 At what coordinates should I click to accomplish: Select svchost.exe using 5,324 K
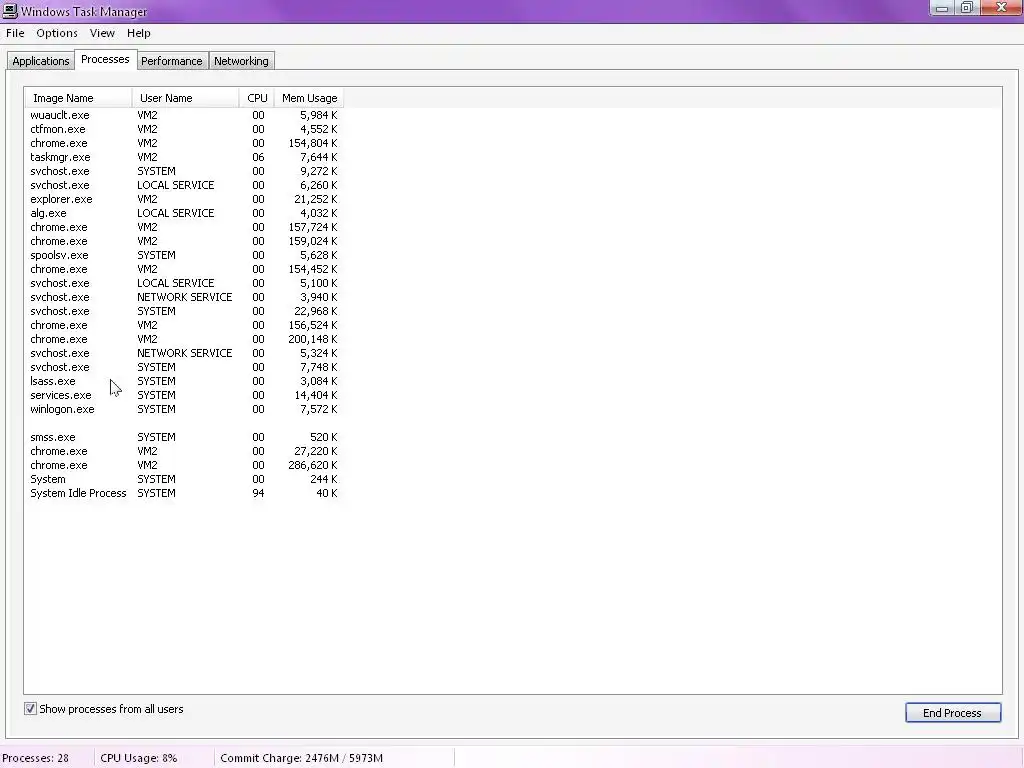point(184,353)
